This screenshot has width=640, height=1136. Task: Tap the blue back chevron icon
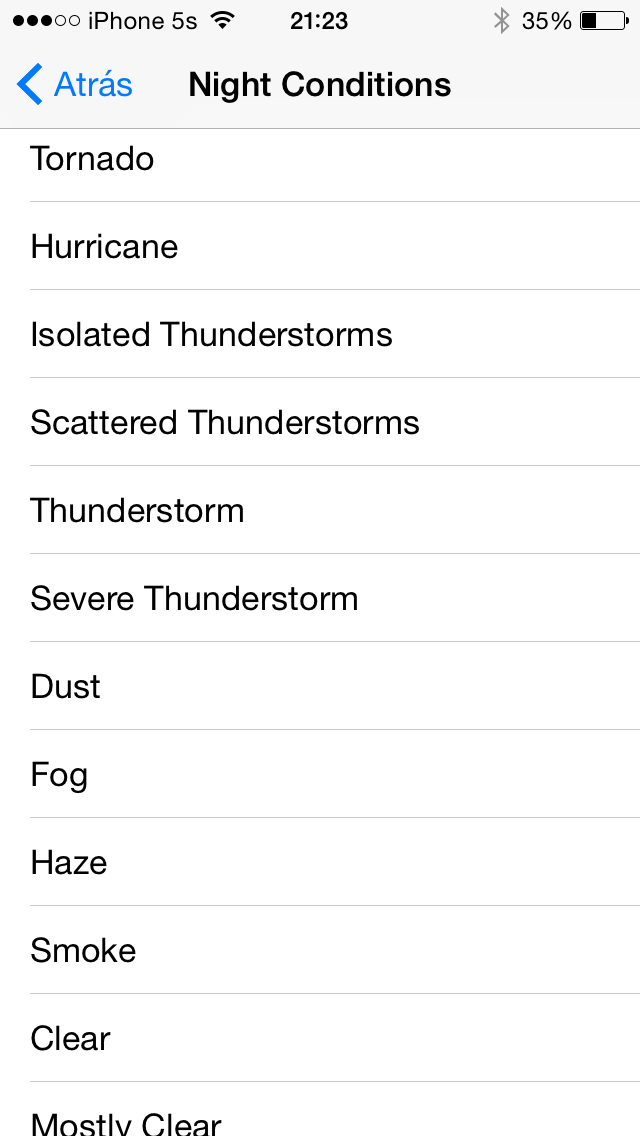30,85
